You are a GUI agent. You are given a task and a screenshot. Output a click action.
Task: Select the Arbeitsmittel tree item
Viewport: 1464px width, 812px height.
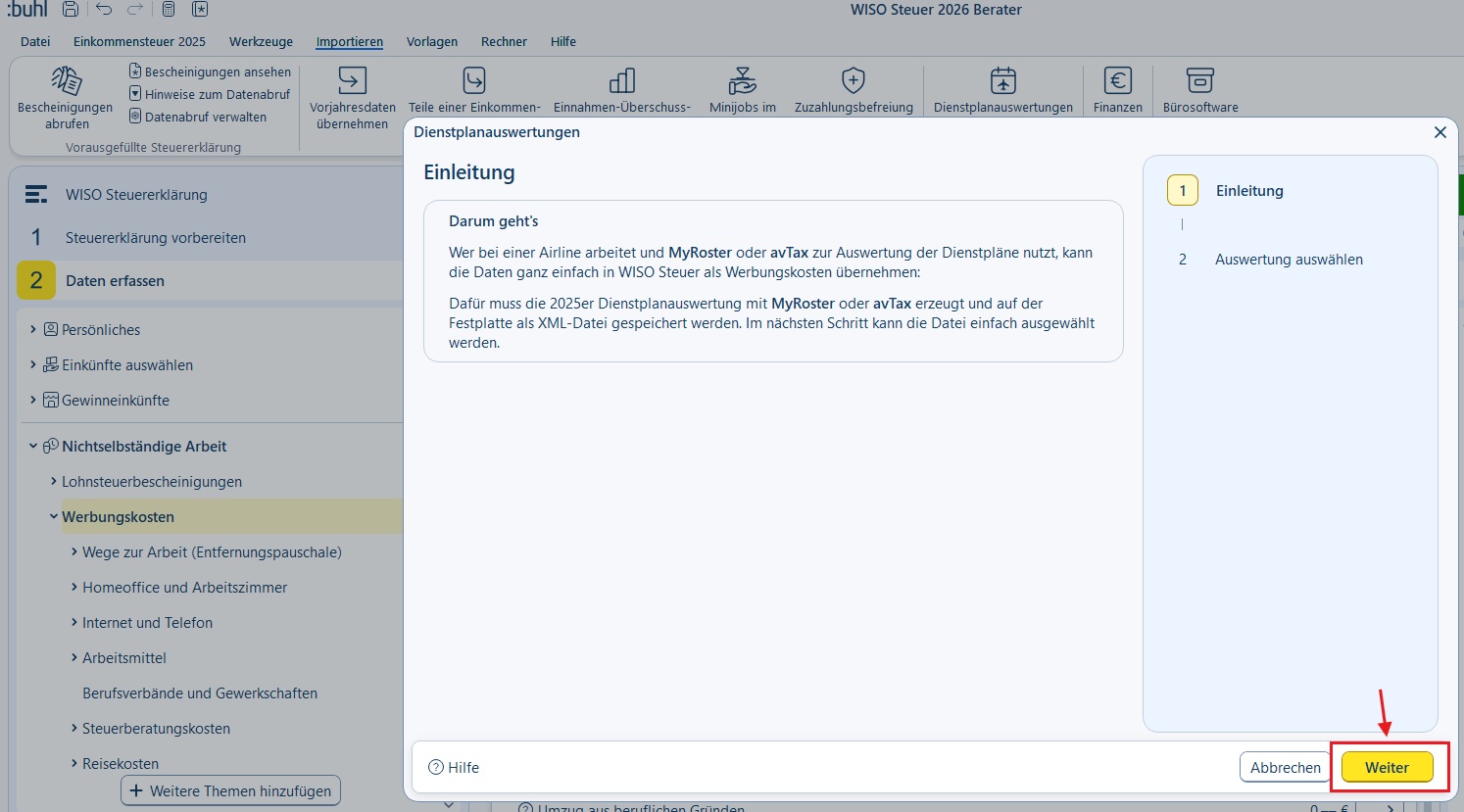[x=124, y=657]
